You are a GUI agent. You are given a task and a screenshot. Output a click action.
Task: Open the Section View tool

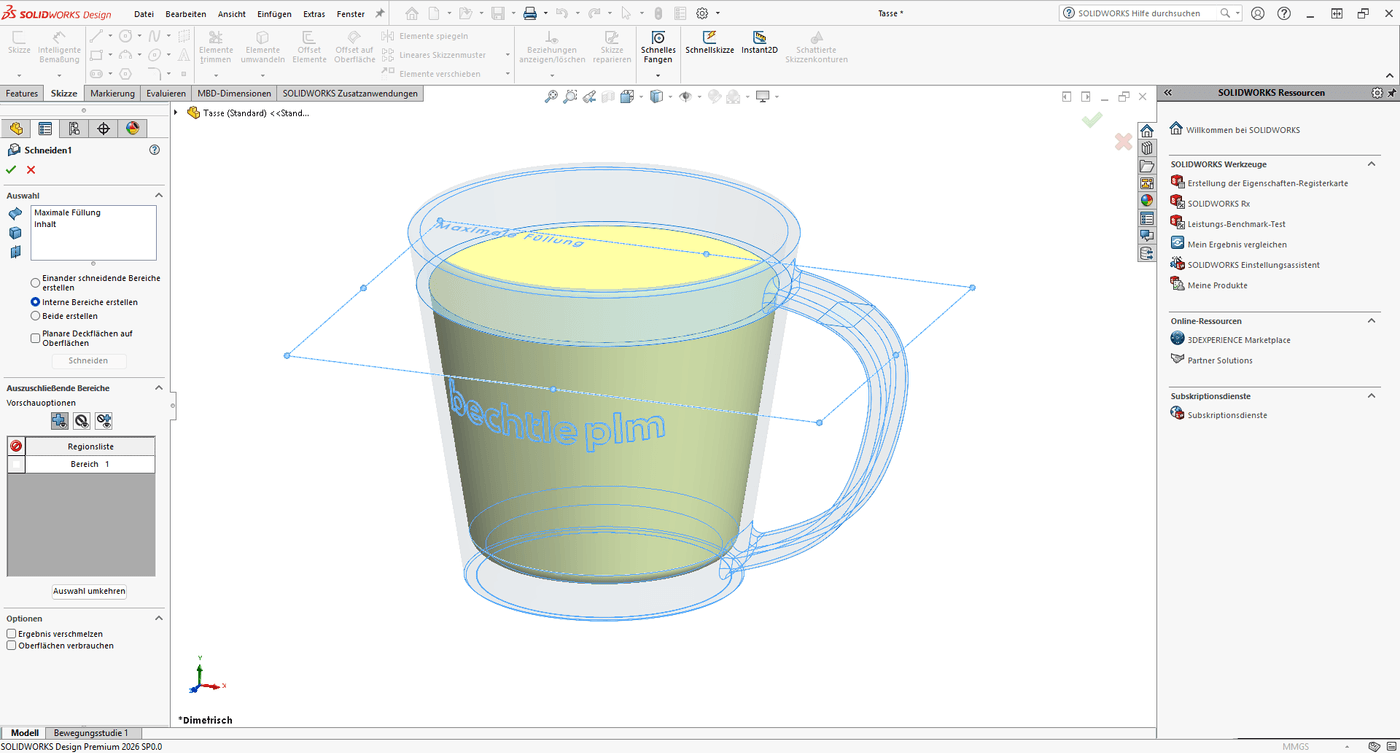tap(610, 95)
